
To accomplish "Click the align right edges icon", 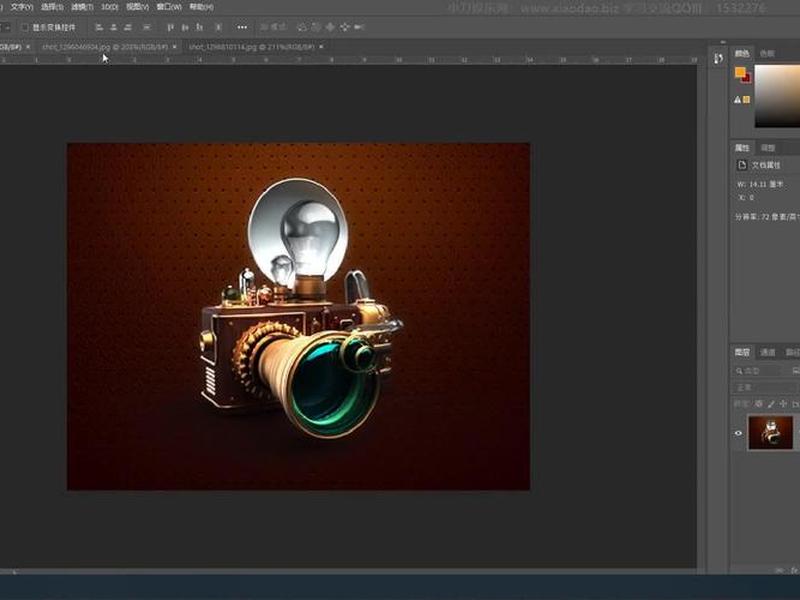I will pyautogui.click(x=128, y=27).
